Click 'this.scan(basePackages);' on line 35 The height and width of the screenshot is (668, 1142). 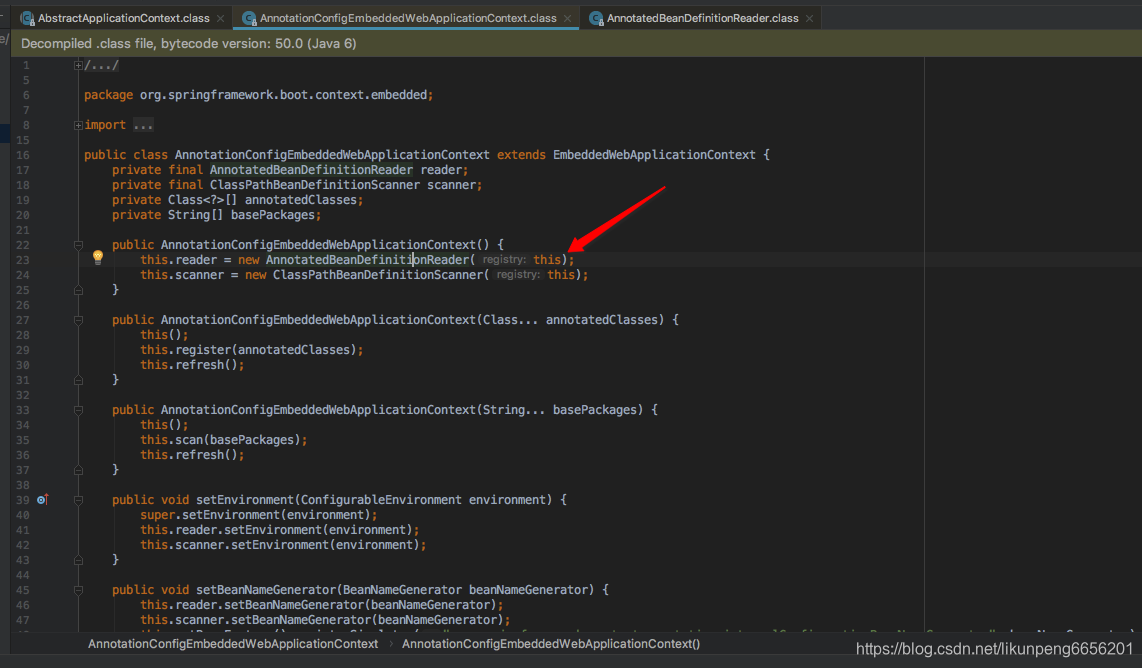224,440
